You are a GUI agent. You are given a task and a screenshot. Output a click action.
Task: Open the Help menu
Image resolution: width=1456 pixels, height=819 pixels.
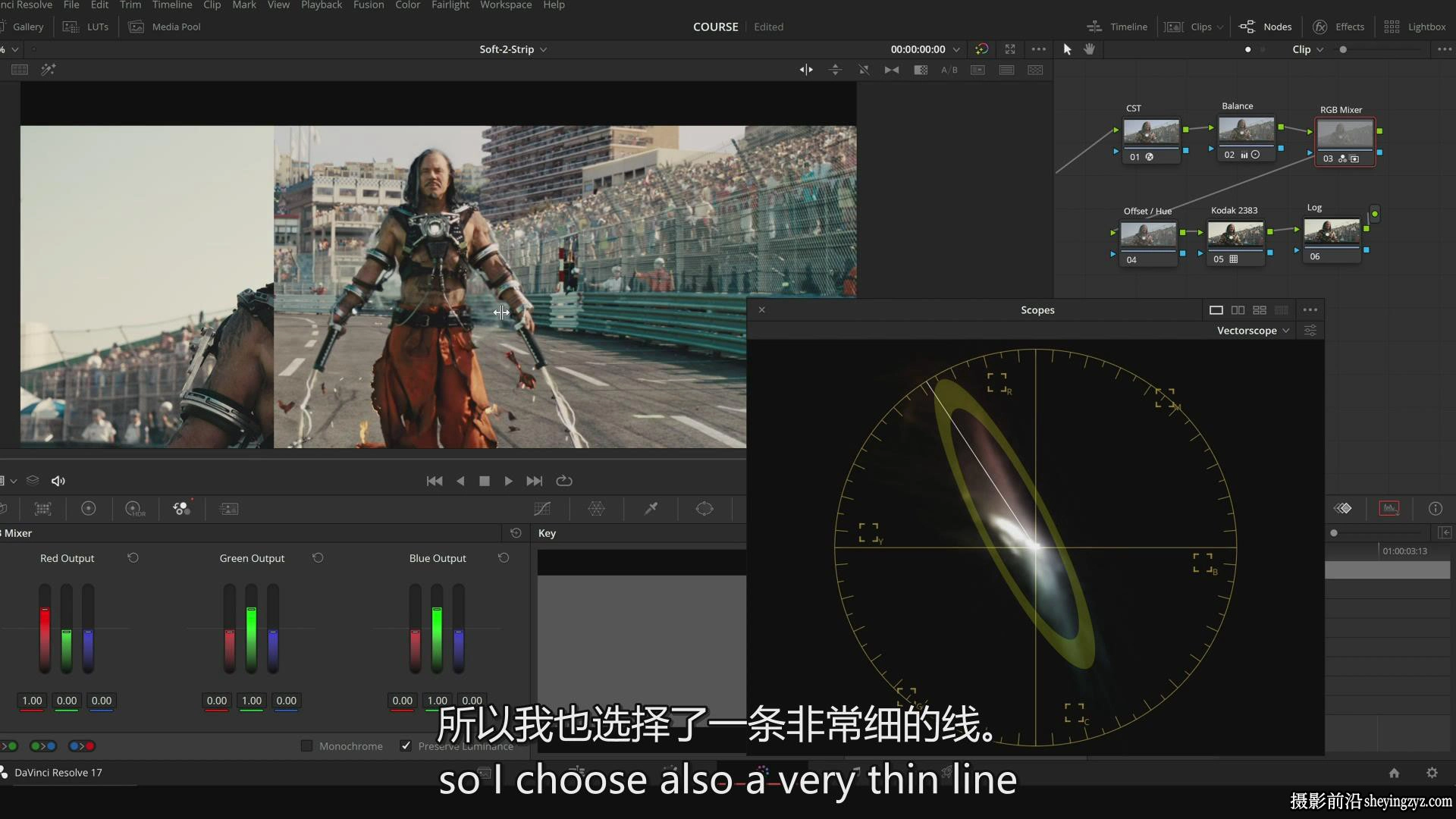[554, 5]
